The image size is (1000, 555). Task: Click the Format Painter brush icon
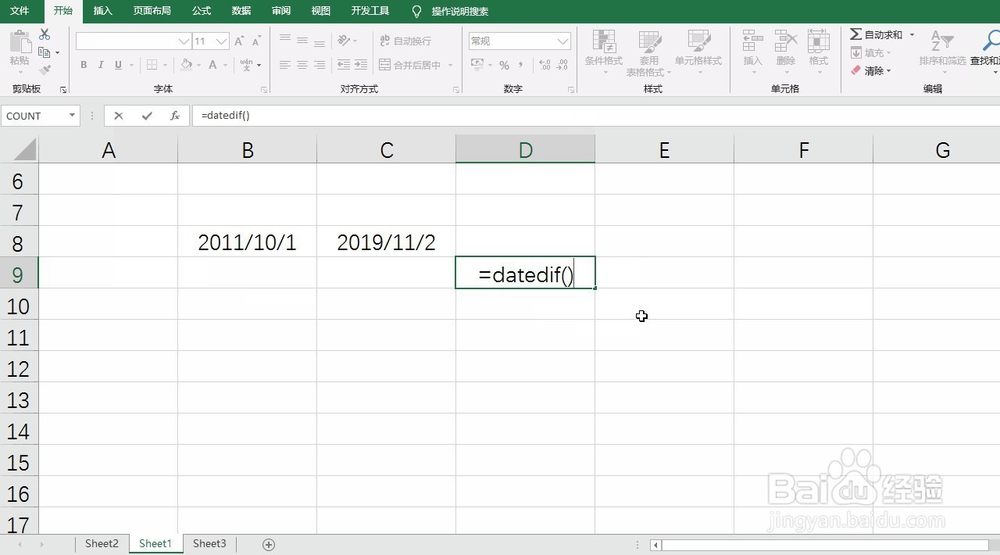click(45, 70)
